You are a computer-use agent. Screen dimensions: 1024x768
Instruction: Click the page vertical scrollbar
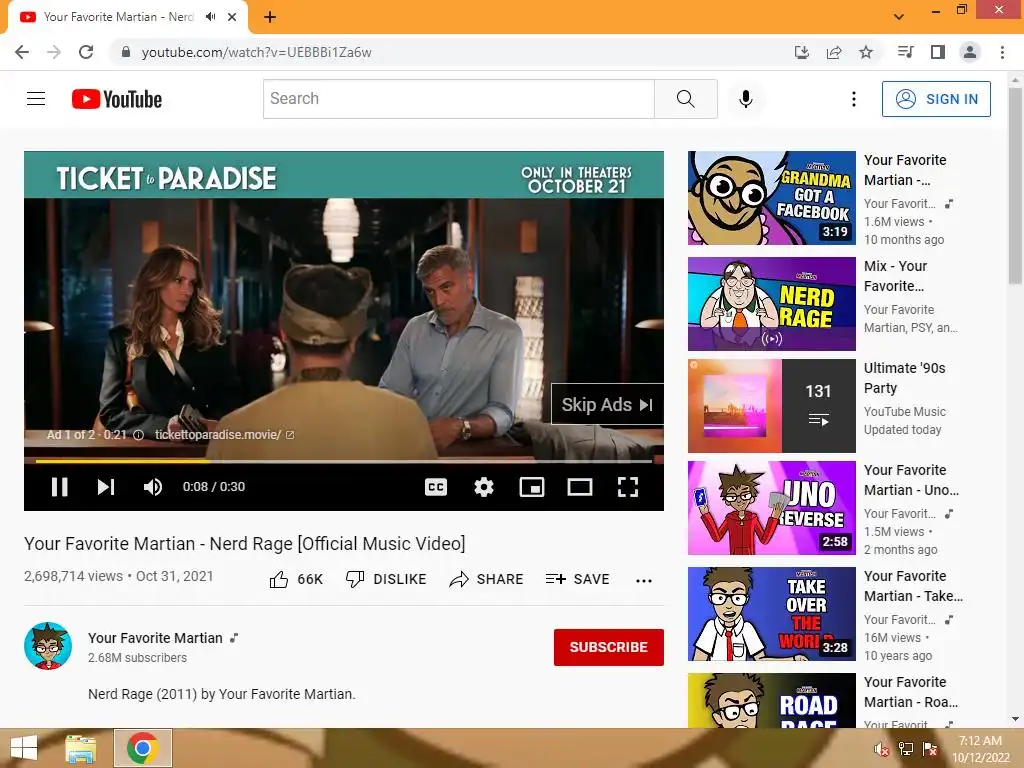[x=1015, y=187]
